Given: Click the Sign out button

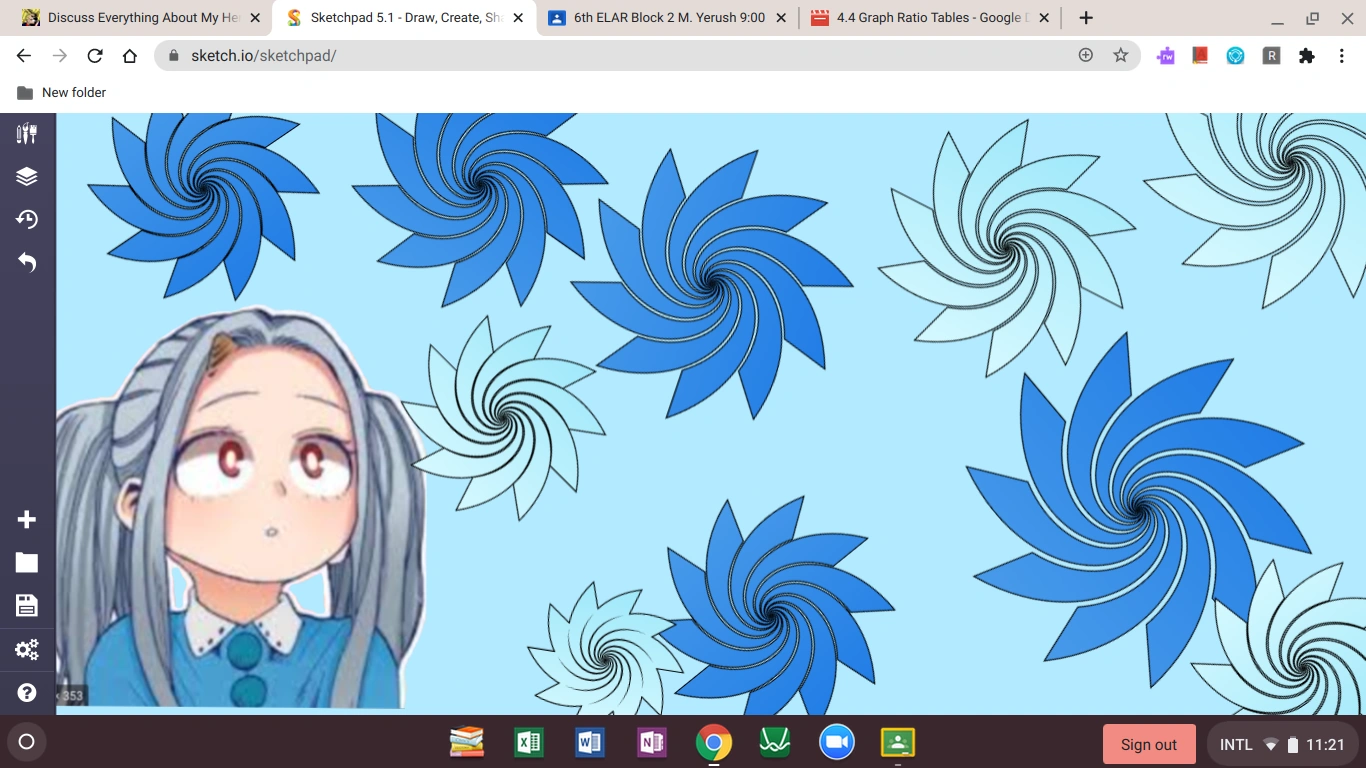Looking at the screenshot, I should click(1148, 743).
